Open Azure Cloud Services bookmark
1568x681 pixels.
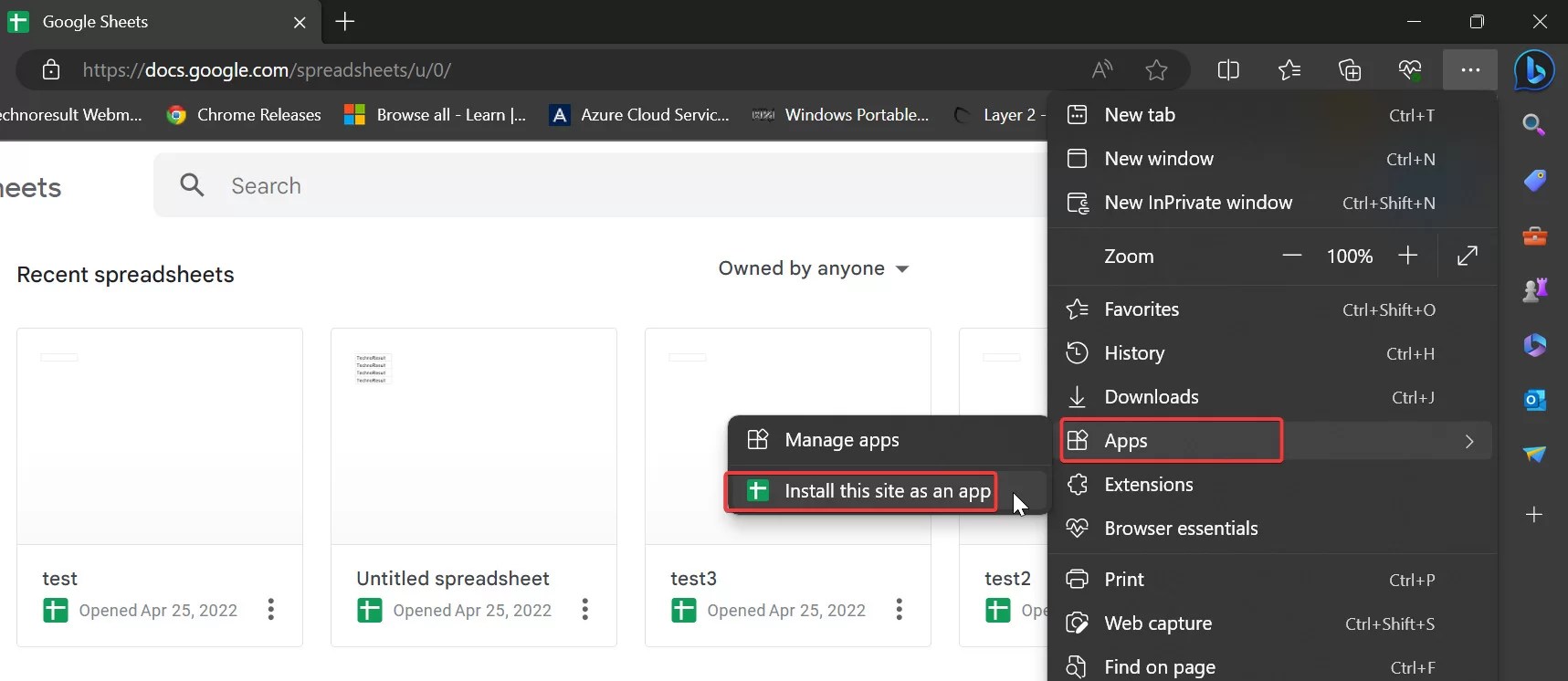[x=639, y=115]
